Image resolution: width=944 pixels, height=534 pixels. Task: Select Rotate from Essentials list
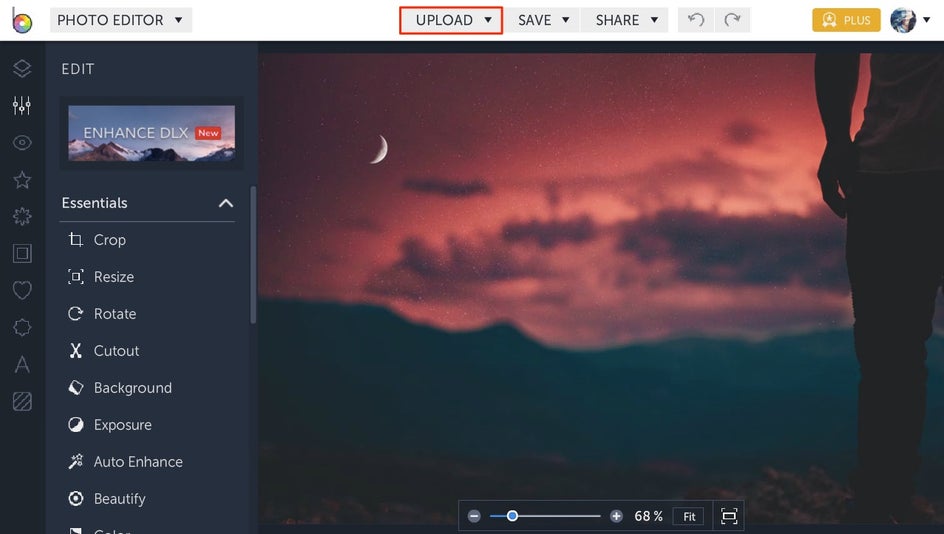(115, 314)
